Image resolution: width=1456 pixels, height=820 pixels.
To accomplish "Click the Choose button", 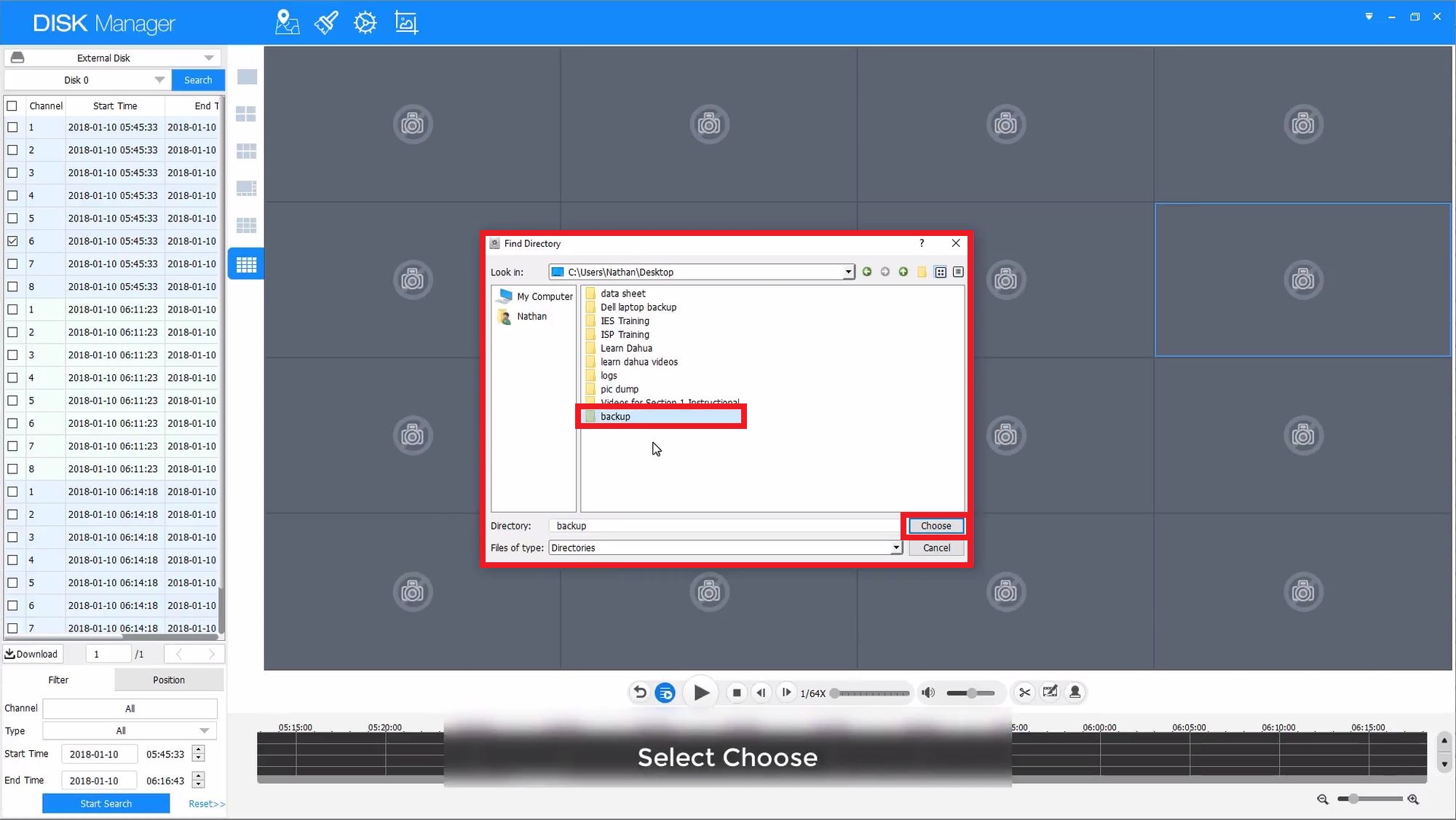I will point(935,526).
